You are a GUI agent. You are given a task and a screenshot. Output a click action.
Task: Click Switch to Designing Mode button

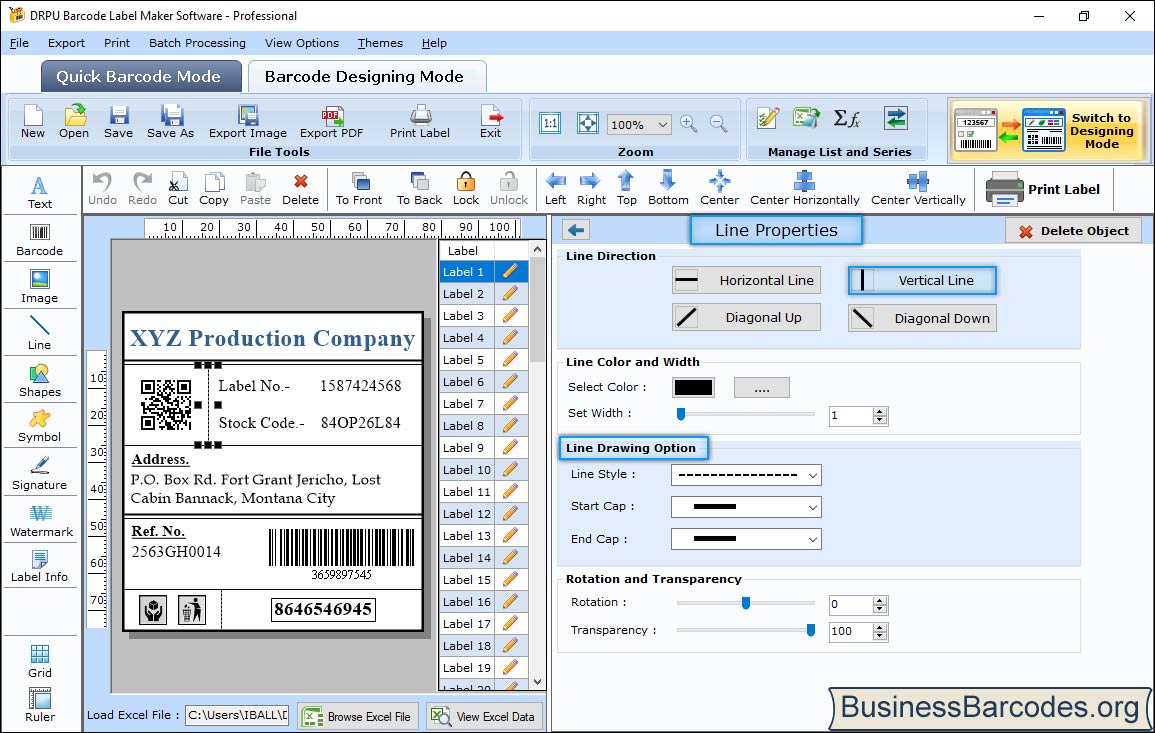pyautogui.click(x=1048, y=130)
